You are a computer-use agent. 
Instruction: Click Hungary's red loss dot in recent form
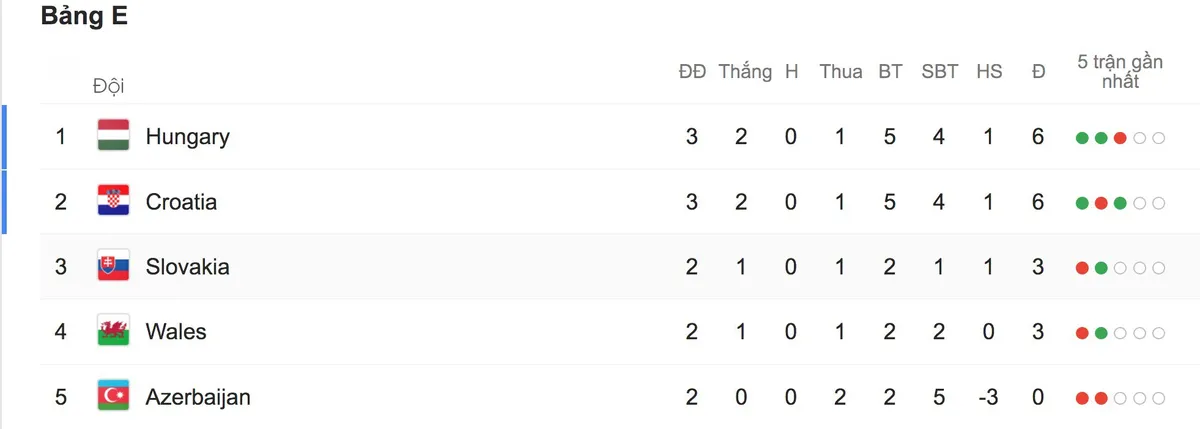(x=1120, y=138)
